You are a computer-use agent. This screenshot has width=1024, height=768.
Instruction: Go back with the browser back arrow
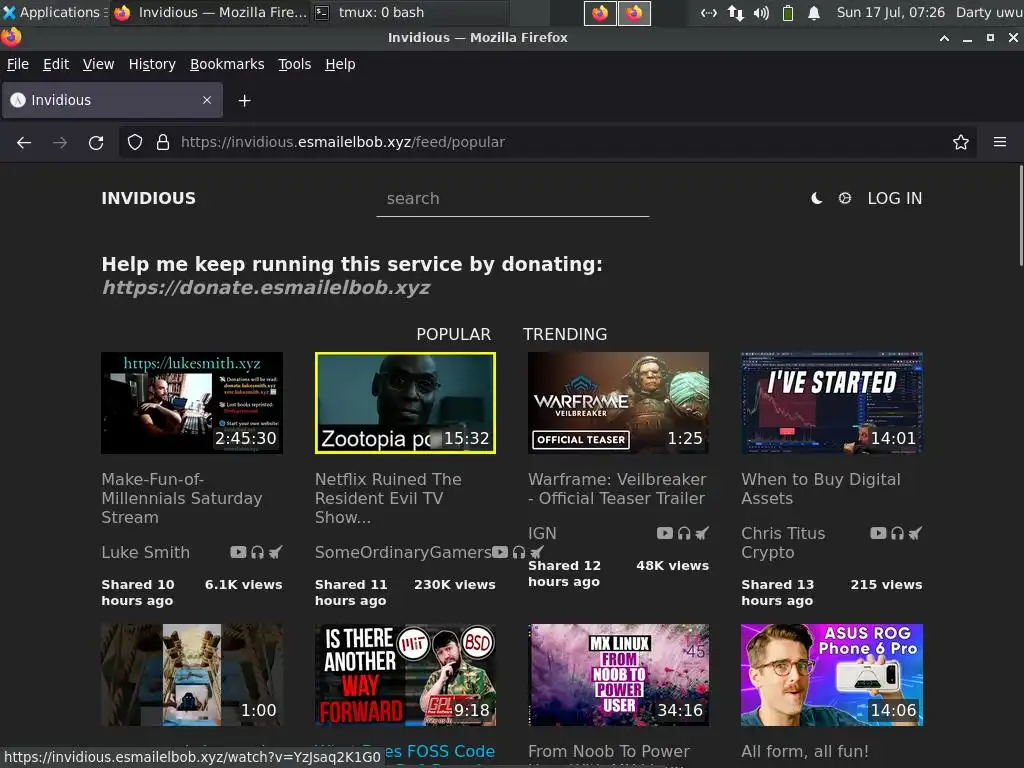click(x=24, y=142)
